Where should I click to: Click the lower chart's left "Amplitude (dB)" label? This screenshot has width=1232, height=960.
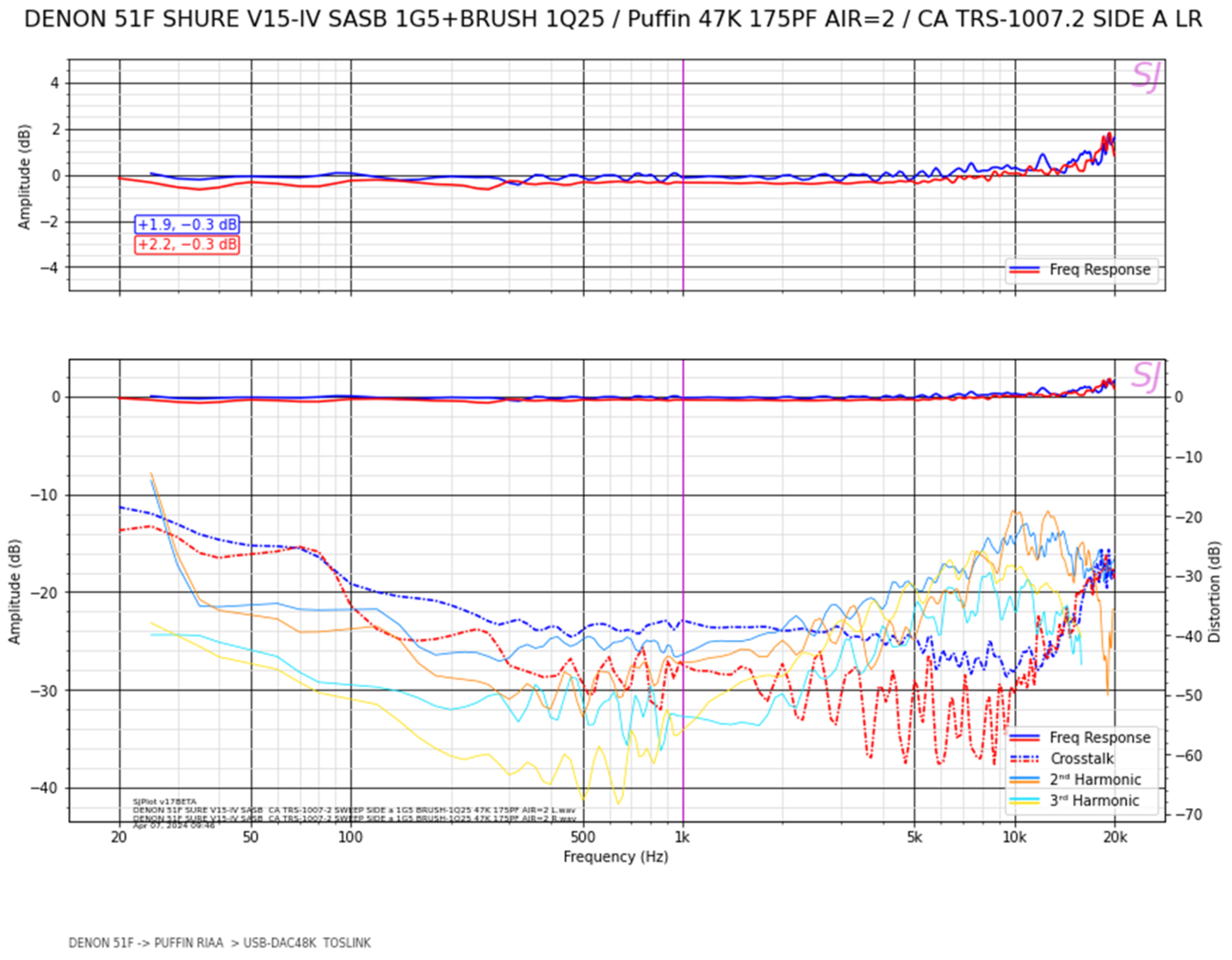coord(14,591)
